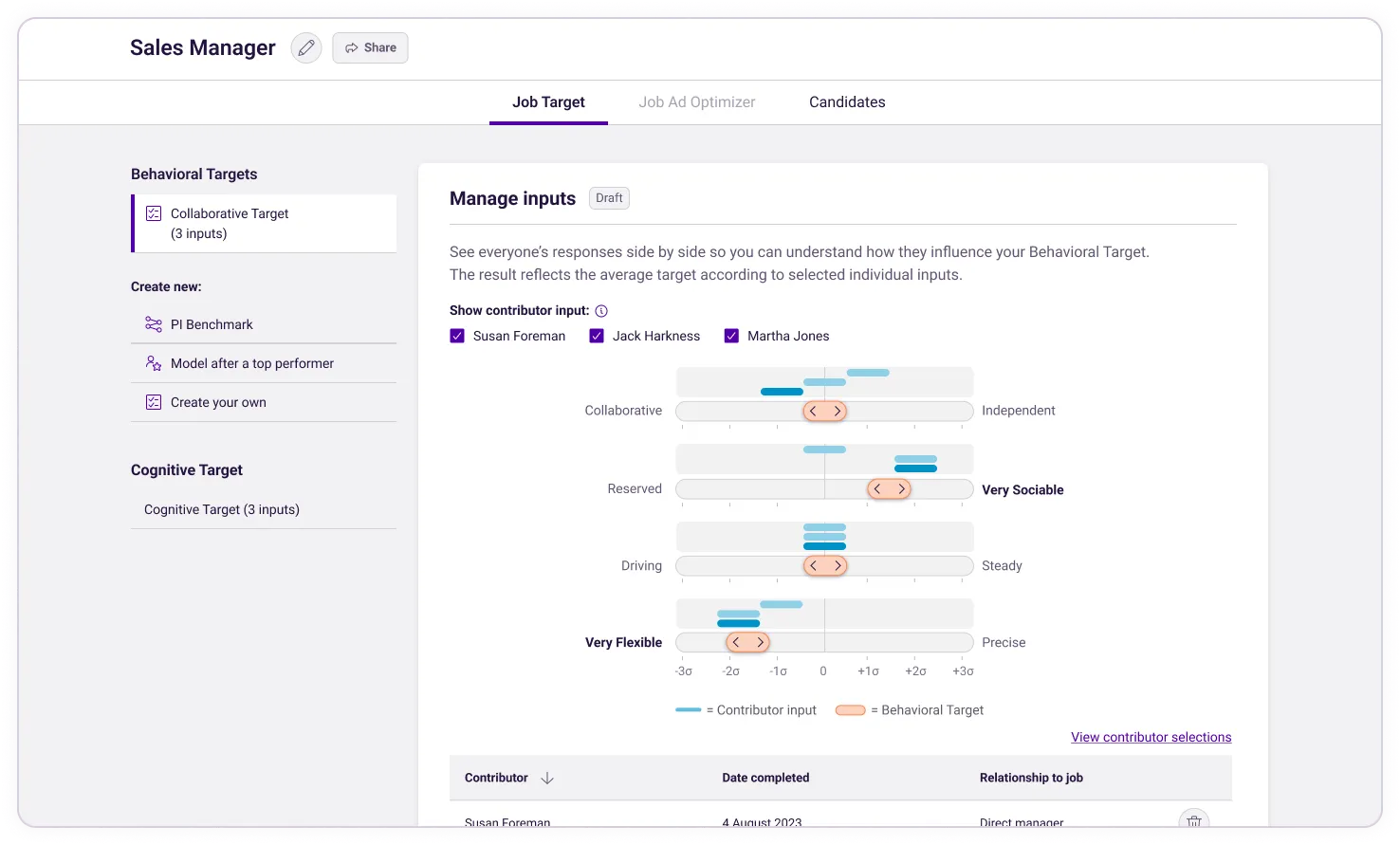
Task: Open the Job Ad Optimizer tab
Action: pyautogui.click(x=697, y=102)
